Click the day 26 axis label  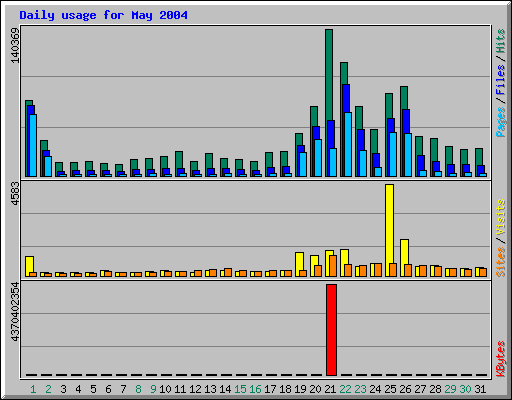point(405,389)
